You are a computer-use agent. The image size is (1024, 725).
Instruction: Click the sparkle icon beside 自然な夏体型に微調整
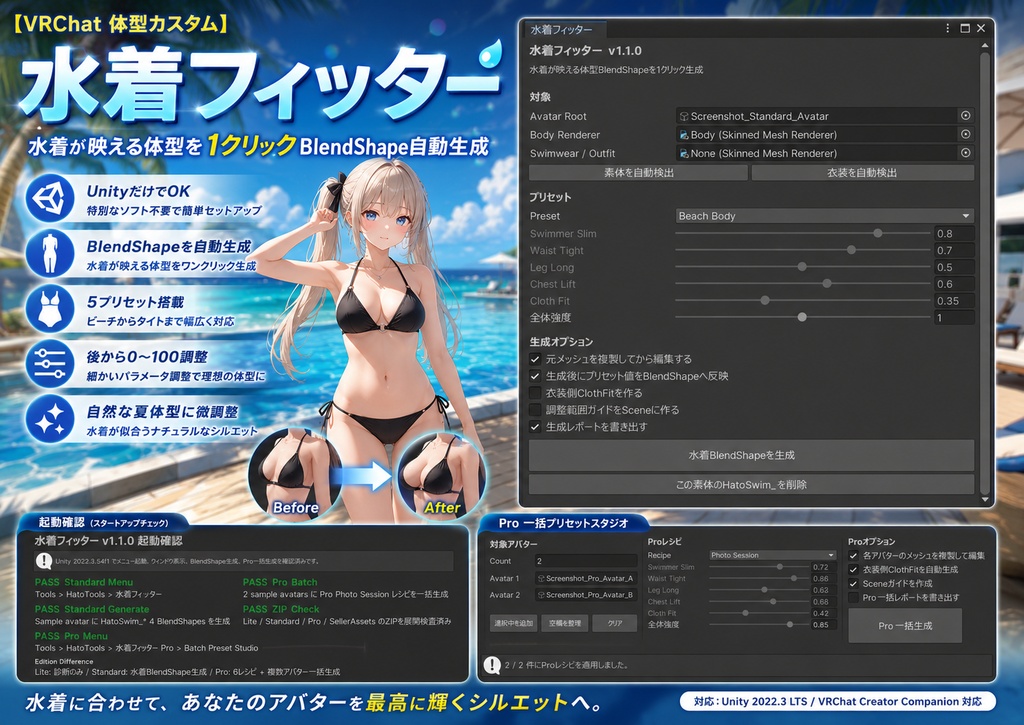tap(50, 418)
